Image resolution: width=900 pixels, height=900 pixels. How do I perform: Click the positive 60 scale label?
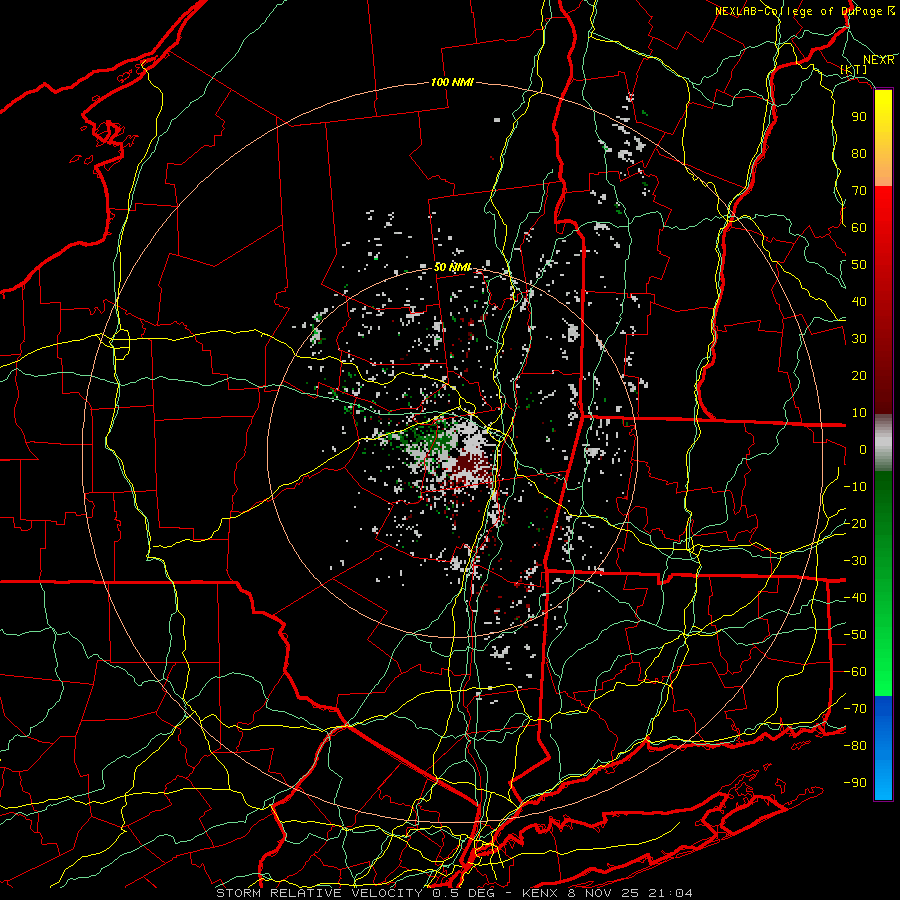click(859, 227)
